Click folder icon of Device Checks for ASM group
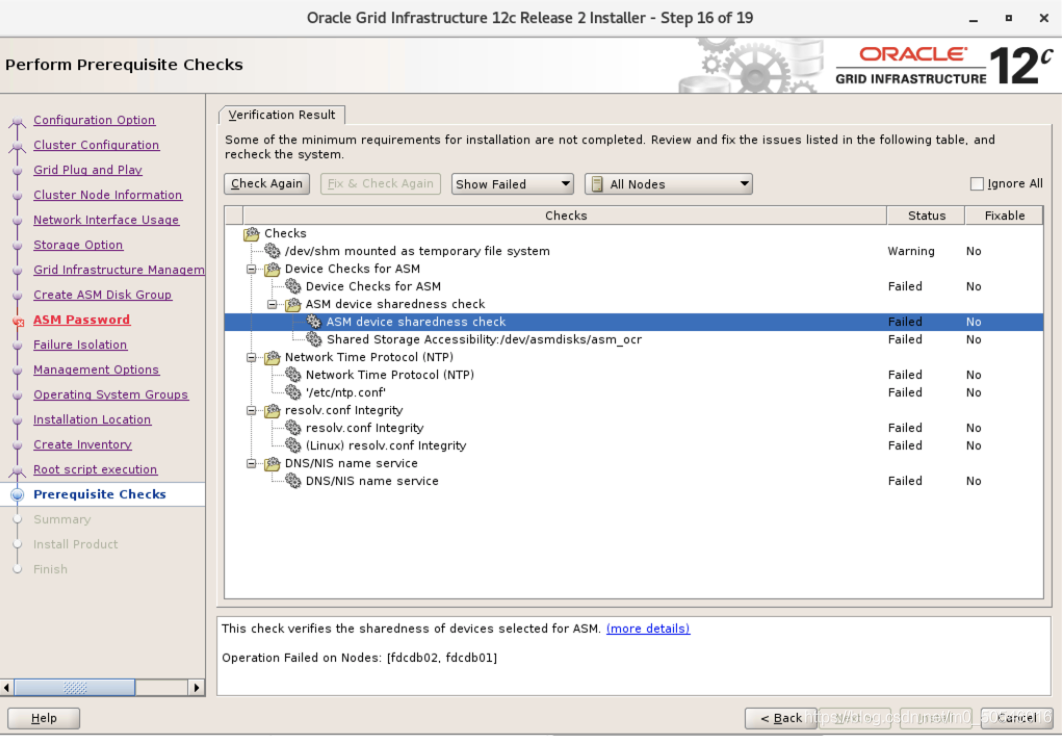This screenshot has width=1062, height=736. pyautogui.click(x=272, y=269)
